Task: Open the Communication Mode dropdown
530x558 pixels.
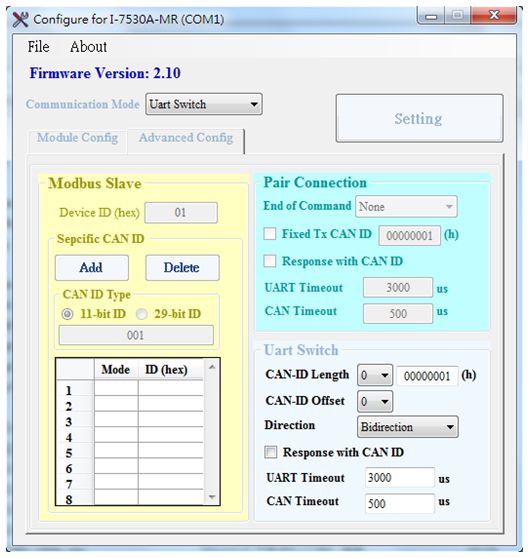Action: tap(204, 104)
